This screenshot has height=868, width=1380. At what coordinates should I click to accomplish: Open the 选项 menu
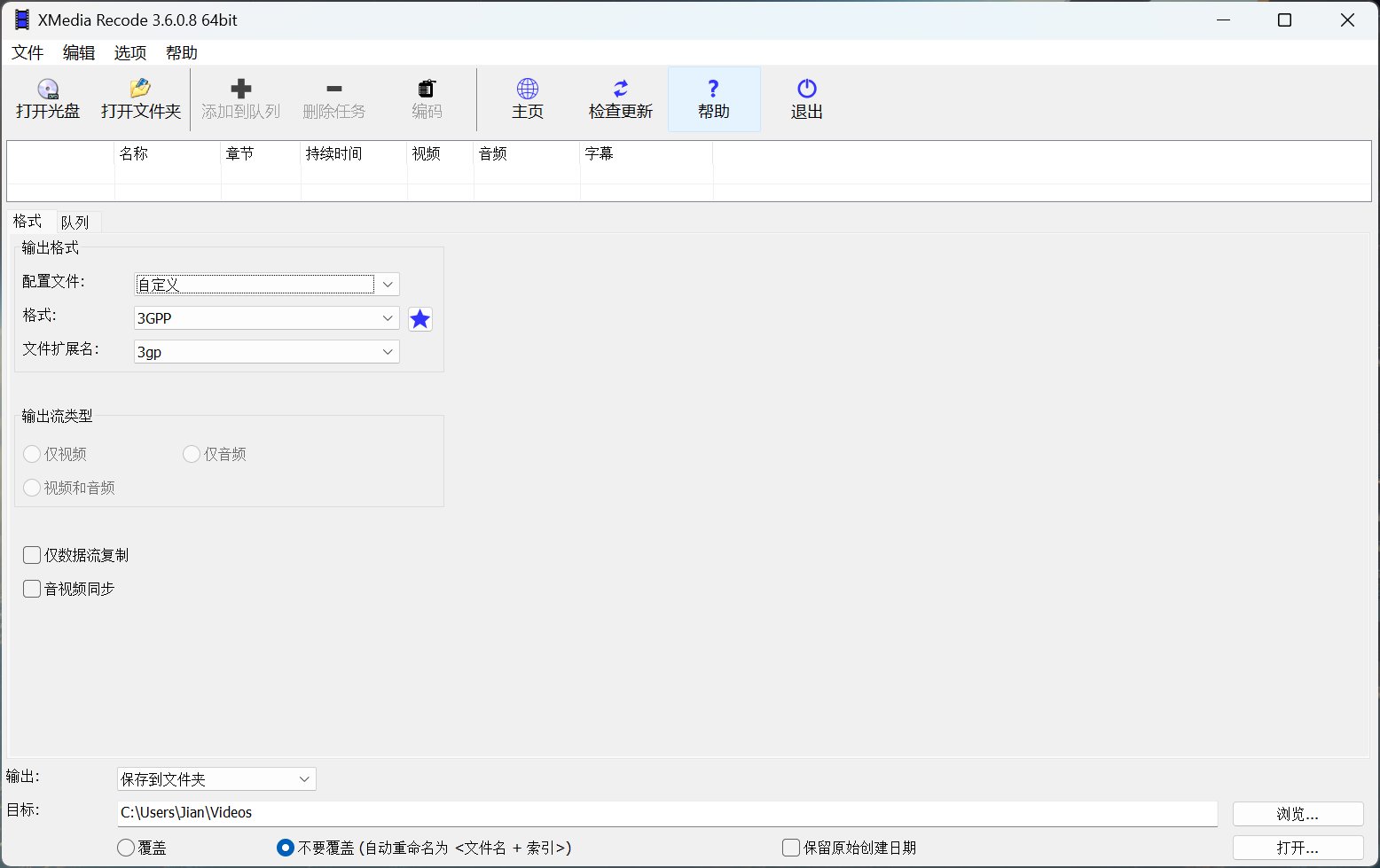[x=129, y=52]
